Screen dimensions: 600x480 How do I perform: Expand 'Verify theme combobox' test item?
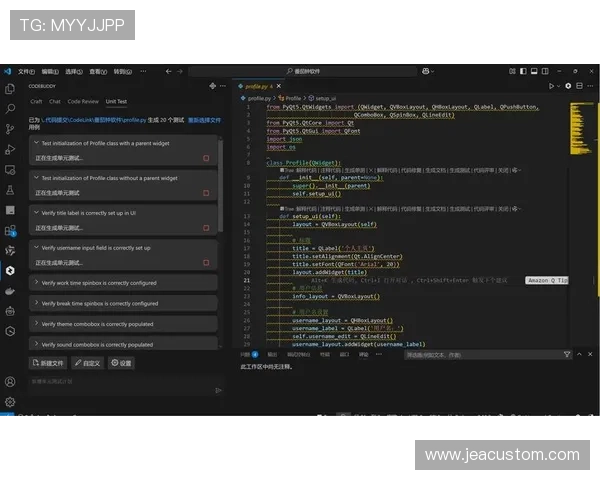[x=35, y=324]
